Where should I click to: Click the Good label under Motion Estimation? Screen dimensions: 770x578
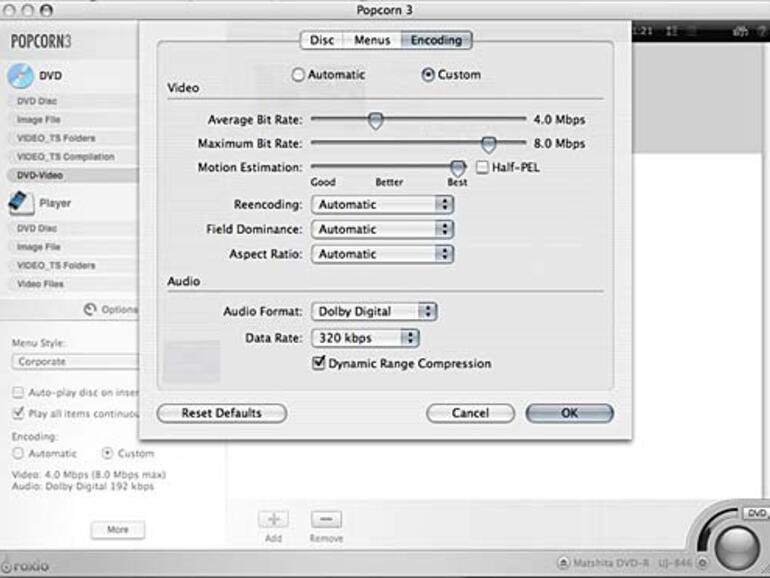(323, 182)
